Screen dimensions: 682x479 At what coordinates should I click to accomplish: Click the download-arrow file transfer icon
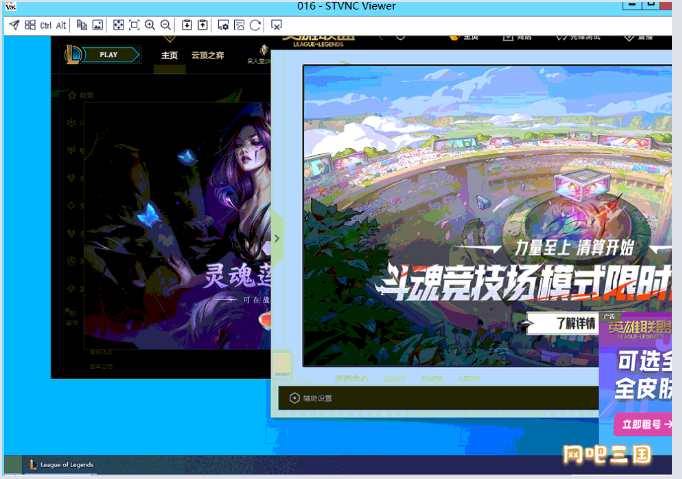[x=187, y=25]
